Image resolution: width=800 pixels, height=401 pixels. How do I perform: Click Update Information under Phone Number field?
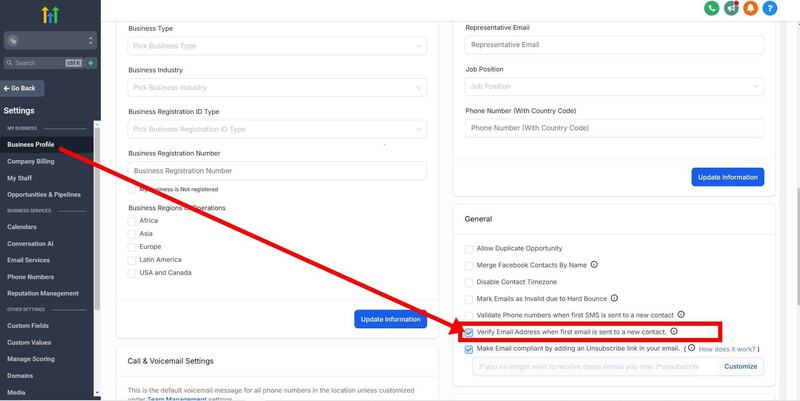[728, 177]
